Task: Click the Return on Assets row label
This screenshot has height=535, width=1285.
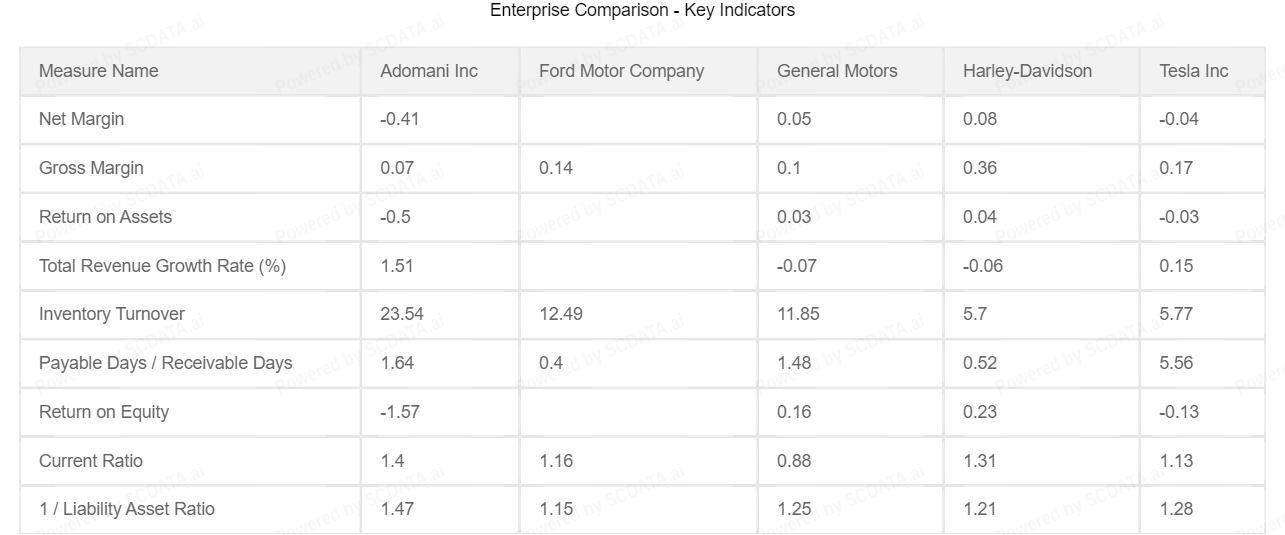Action: pos(105,217)
